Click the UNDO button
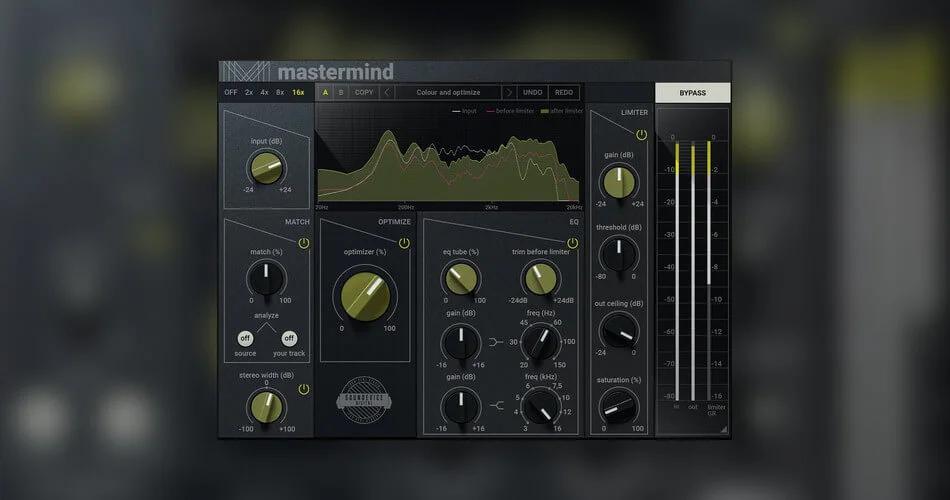Screen dimensions: 950x500 click(x=533, y=92)
